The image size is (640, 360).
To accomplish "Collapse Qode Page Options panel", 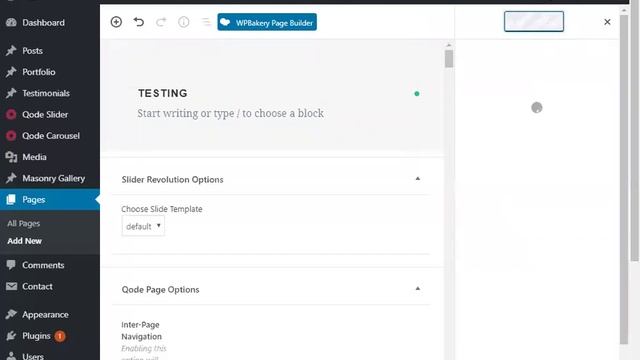I will 418,289.
